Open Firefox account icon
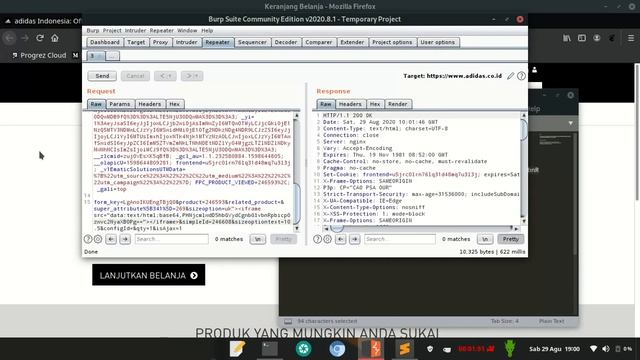This screenshot has width=640, height=360. tap(597, 38)
